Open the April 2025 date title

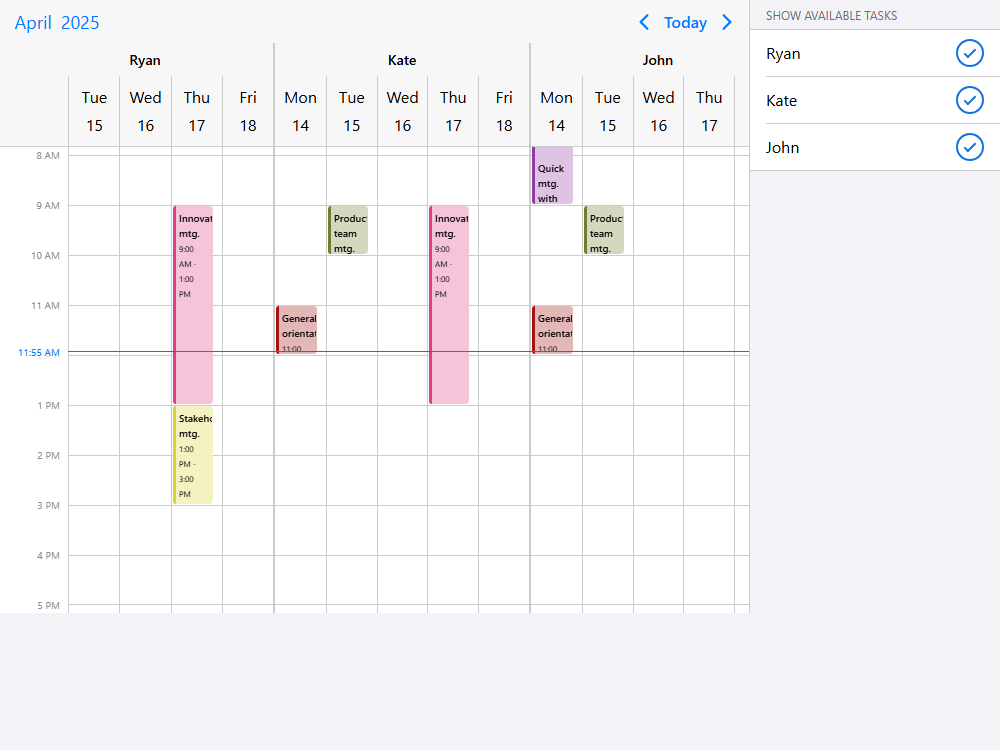click(57, 23)
